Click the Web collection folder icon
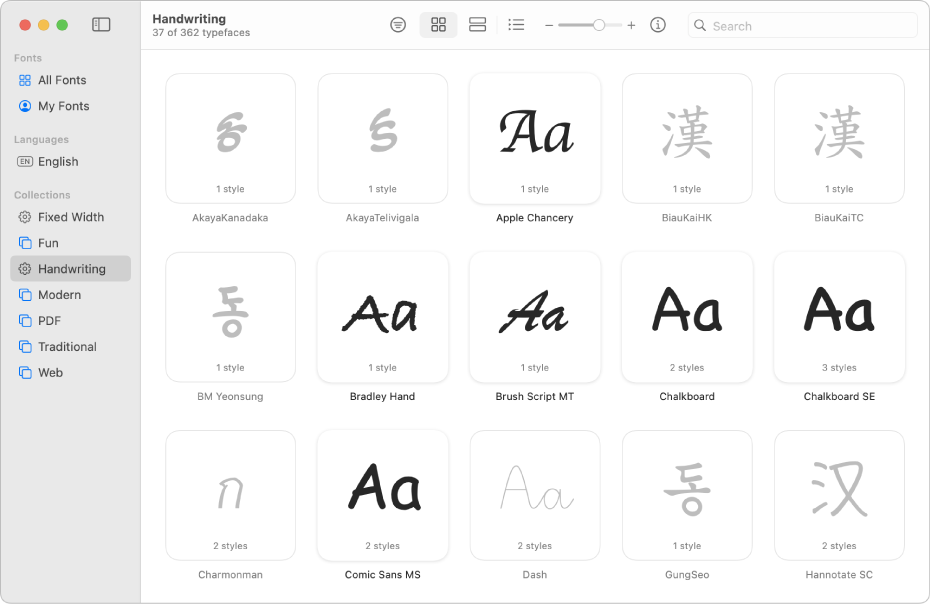This screenshot has width=932, height=606. 25,373
